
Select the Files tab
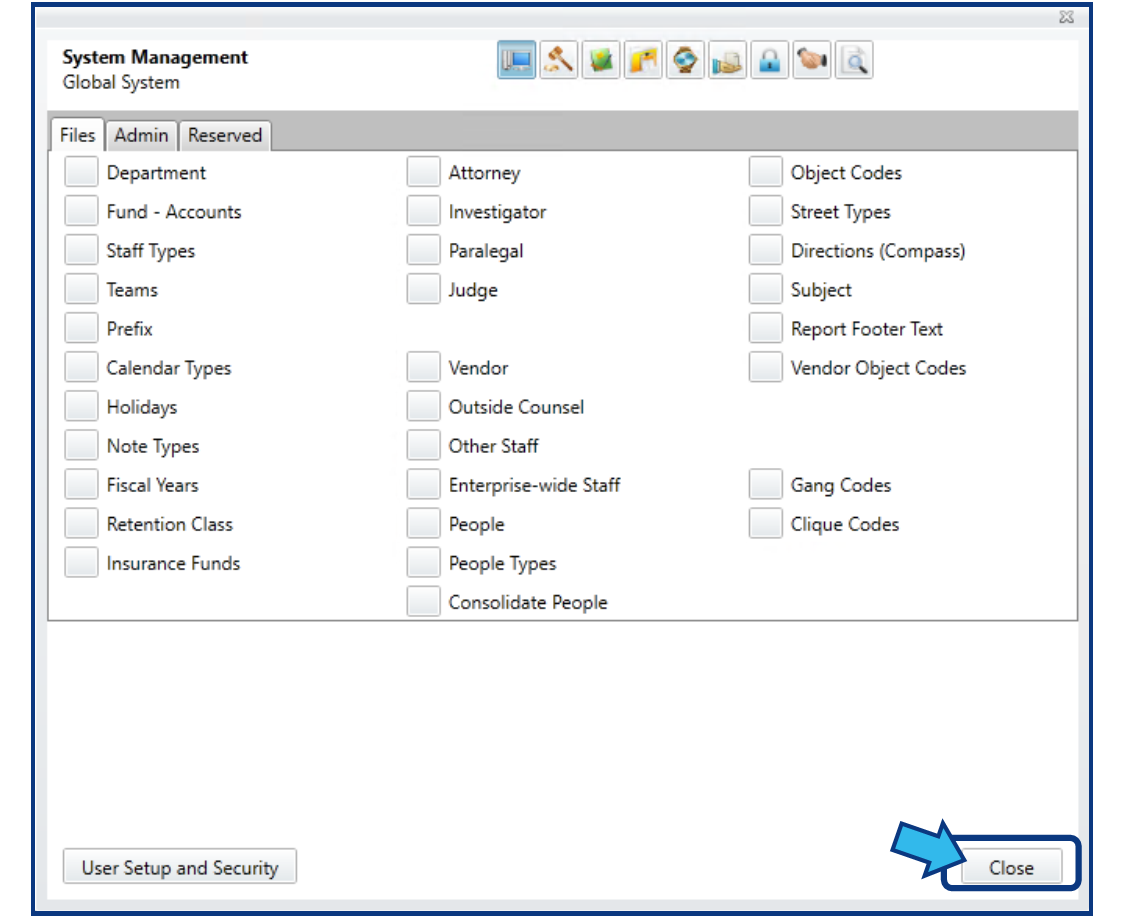click(x=77, y=136)
